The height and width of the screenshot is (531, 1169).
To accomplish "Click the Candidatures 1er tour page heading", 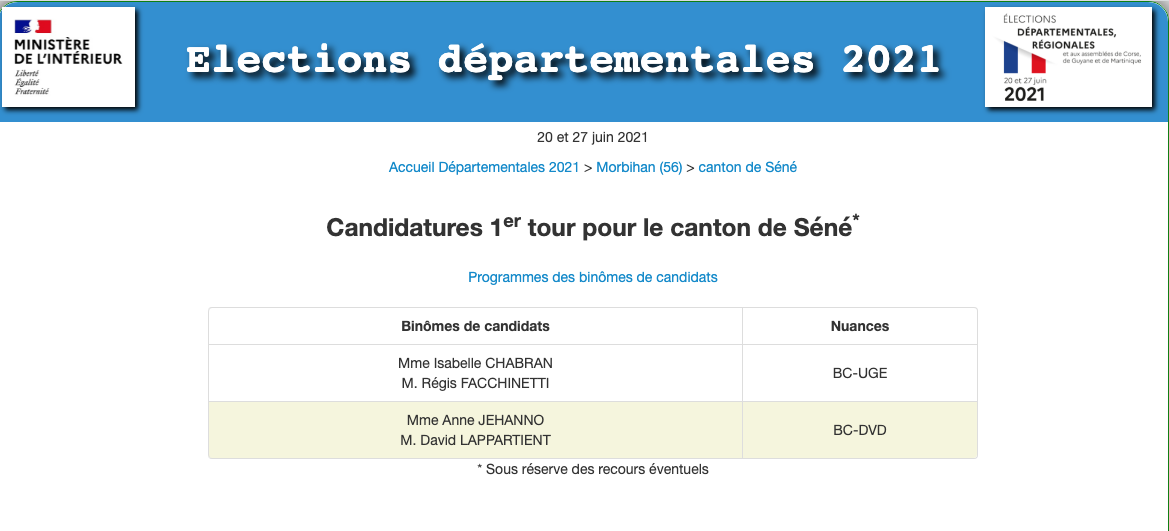I will [593, 228].
